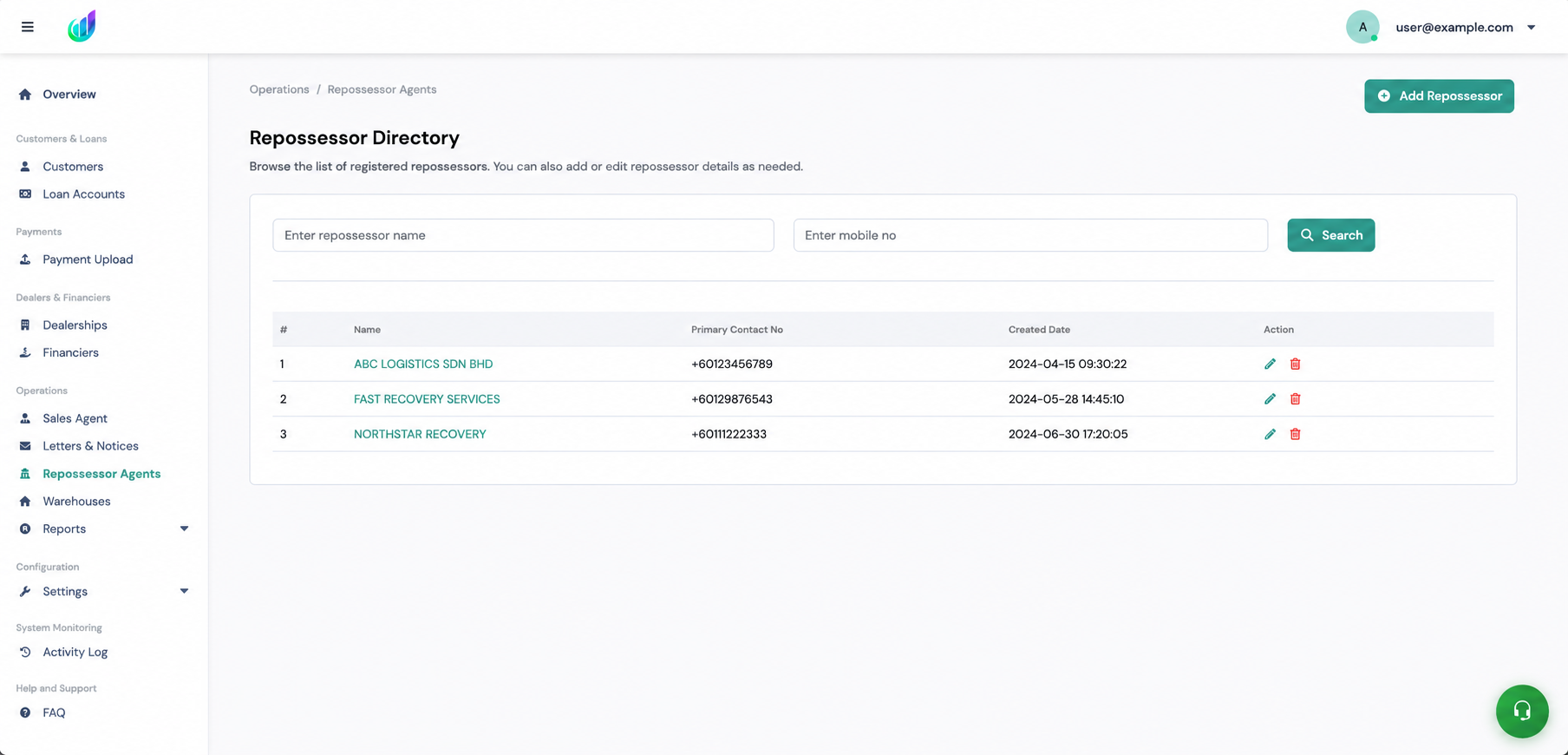This screenshot has height=755, width=1568.
Task: Click Repossessor Agents breadcrumb
Action: pyautogui.click(x=382, y=89)
